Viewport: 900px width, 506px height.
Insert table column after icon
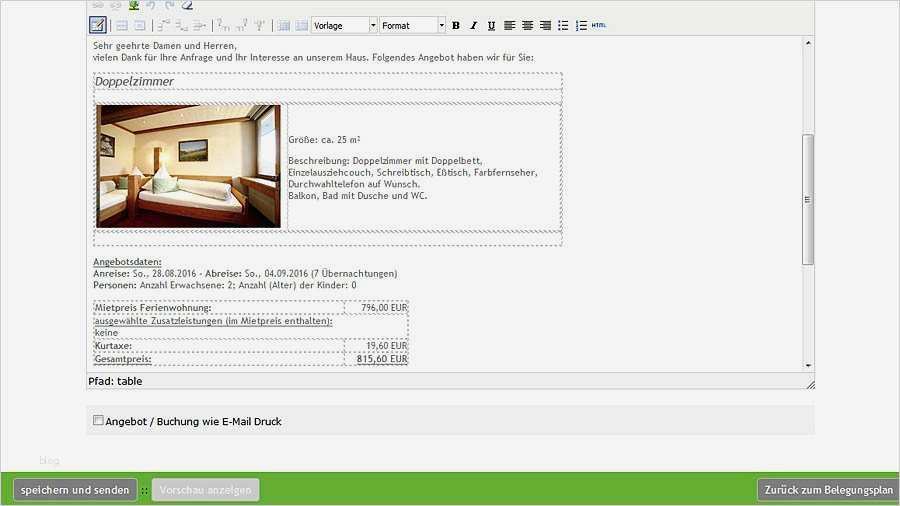click(x=242, y=26)
